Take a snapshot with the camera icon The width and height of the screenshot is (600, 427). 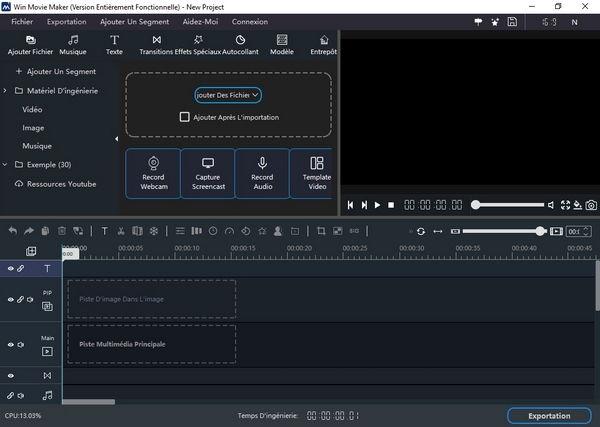(591, 205)
